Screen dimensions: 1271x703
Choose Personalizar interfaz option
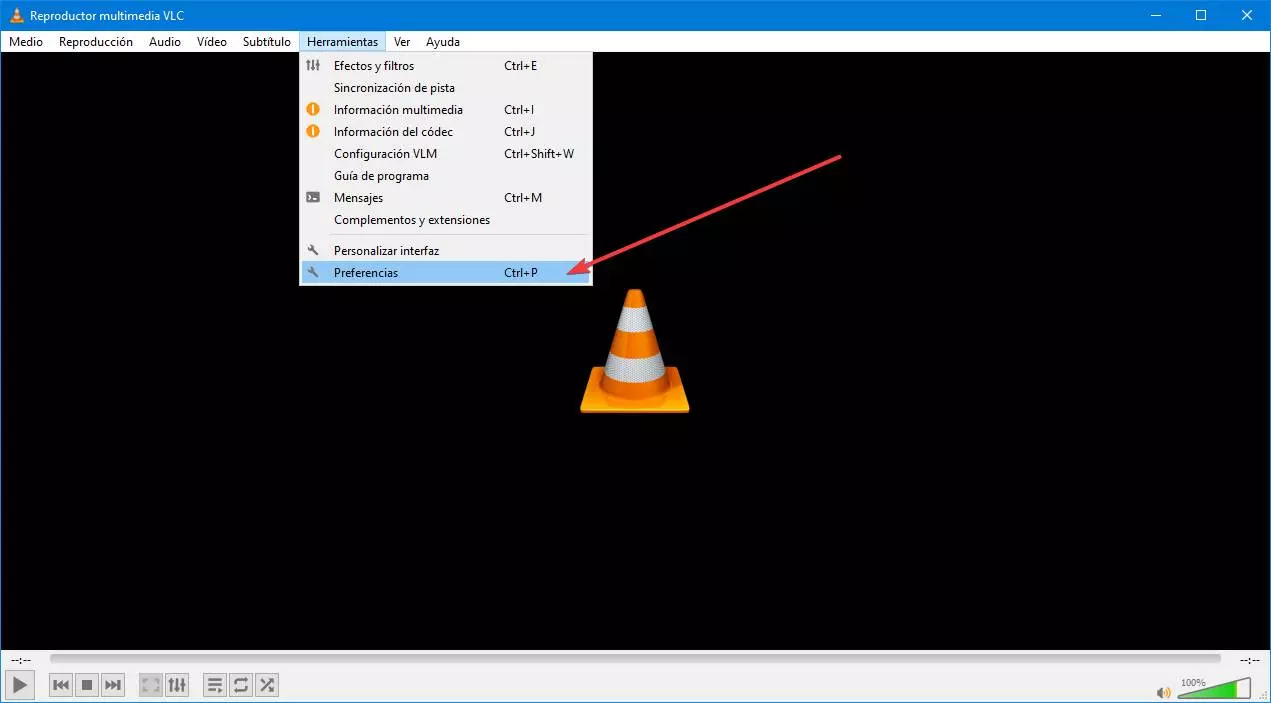point(386,251)
